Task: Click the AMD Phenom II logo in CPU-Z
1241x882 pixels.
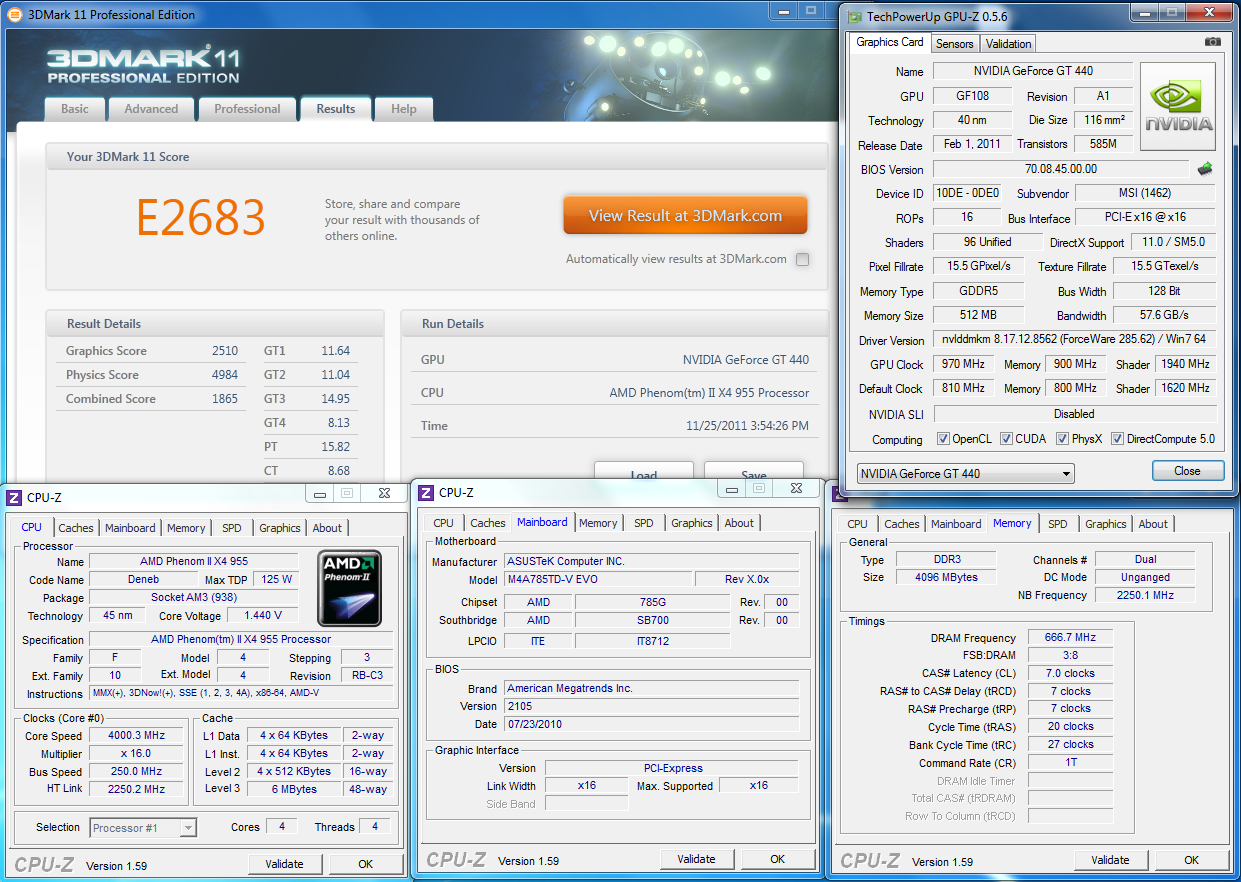Action: [x=350, y=587]
